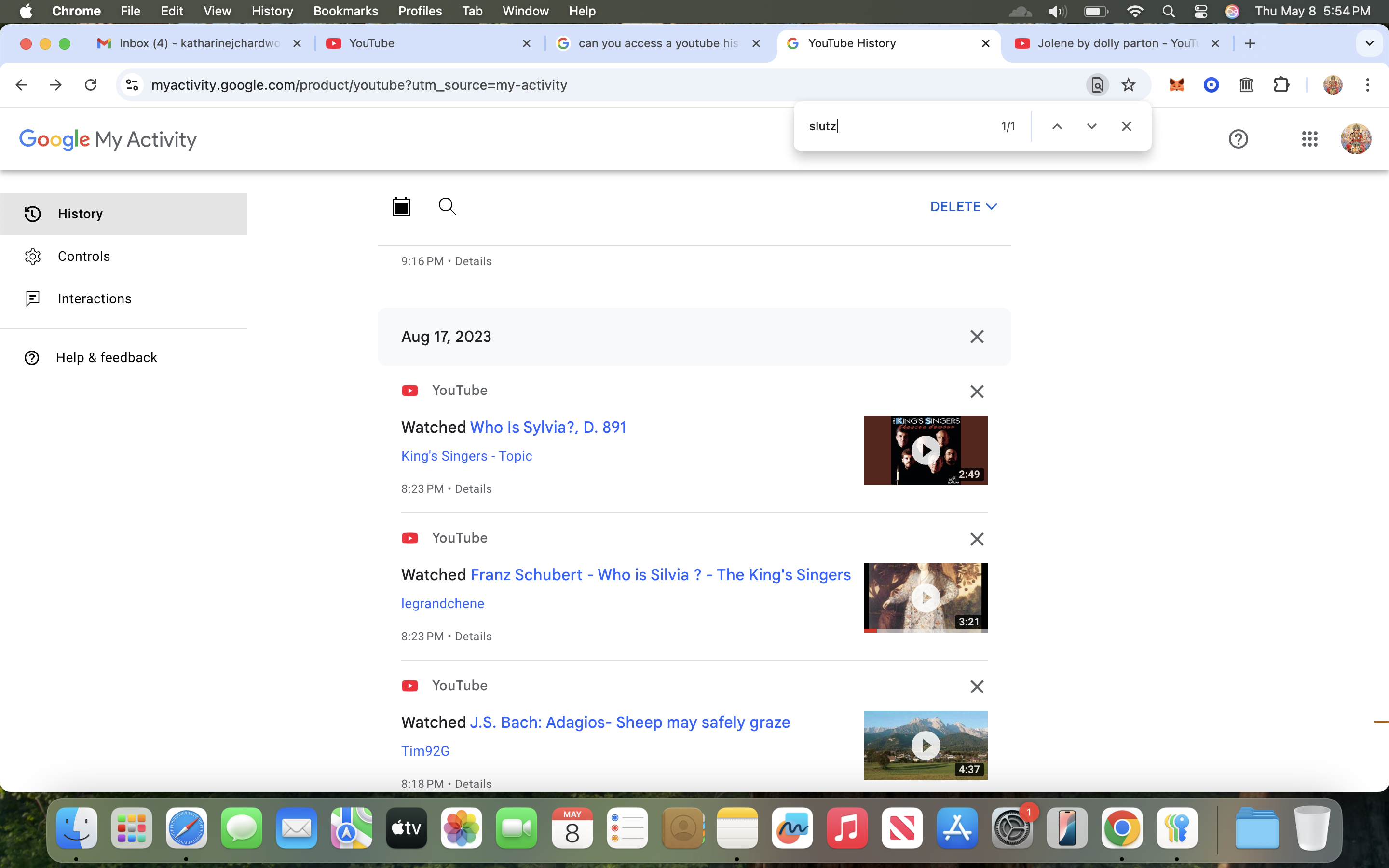This screenshot has width=1389, height=868.
Task: Click the Google My Activity logo
Action: click(x=108, y=139)
